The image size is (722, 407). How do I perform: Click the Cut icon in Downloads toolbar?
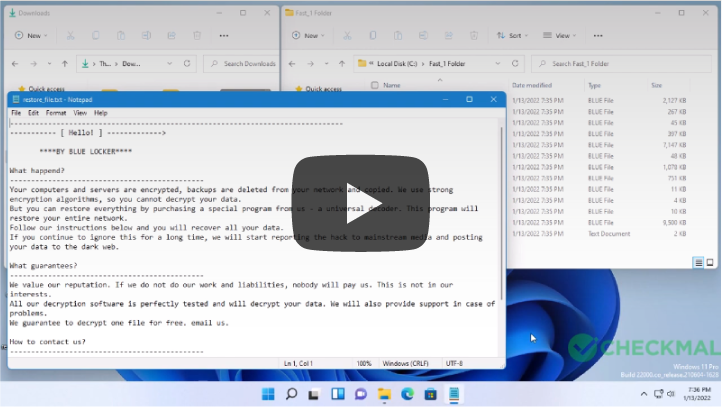[70, 35]
